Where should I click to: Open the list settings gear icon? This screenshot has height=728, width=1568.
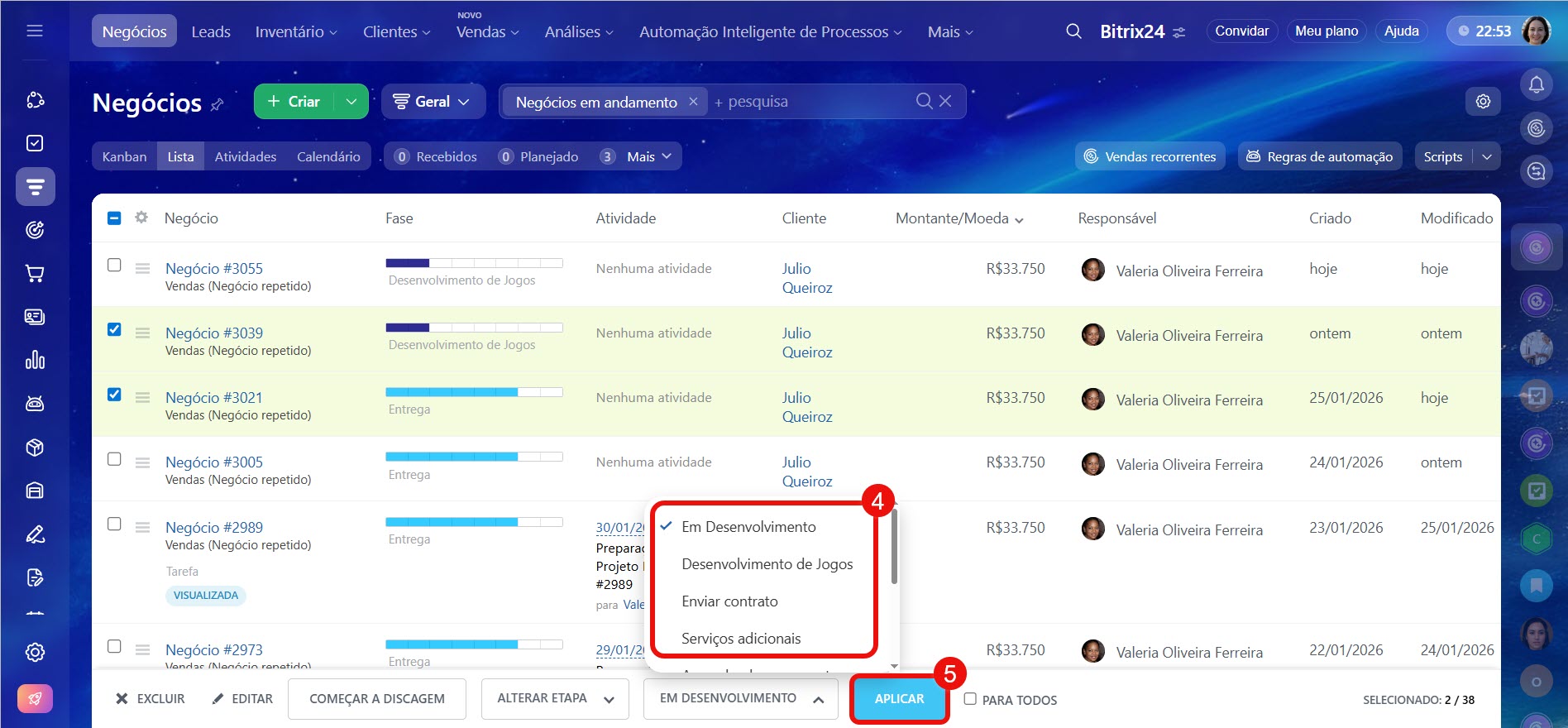pos(1483,101)
